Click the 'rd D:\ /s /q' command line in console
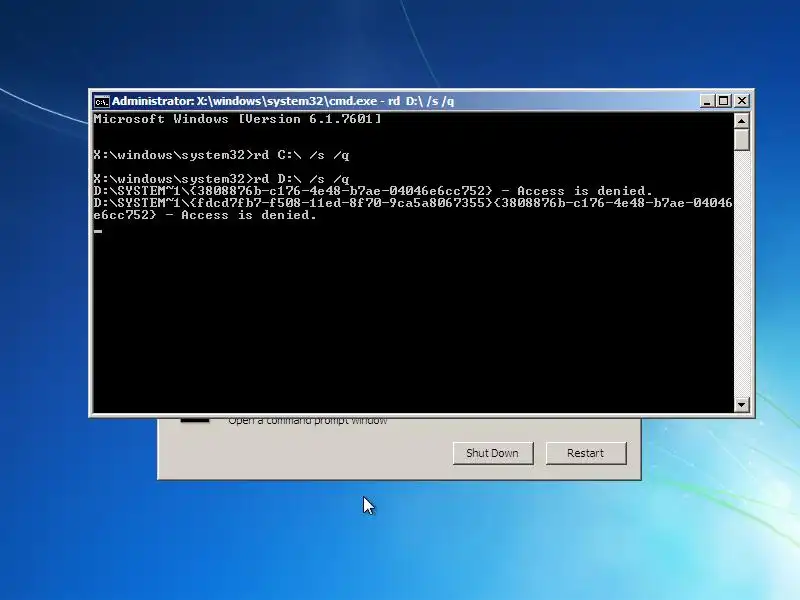Viewport: 800px width, 600px height. pos(221,179)
